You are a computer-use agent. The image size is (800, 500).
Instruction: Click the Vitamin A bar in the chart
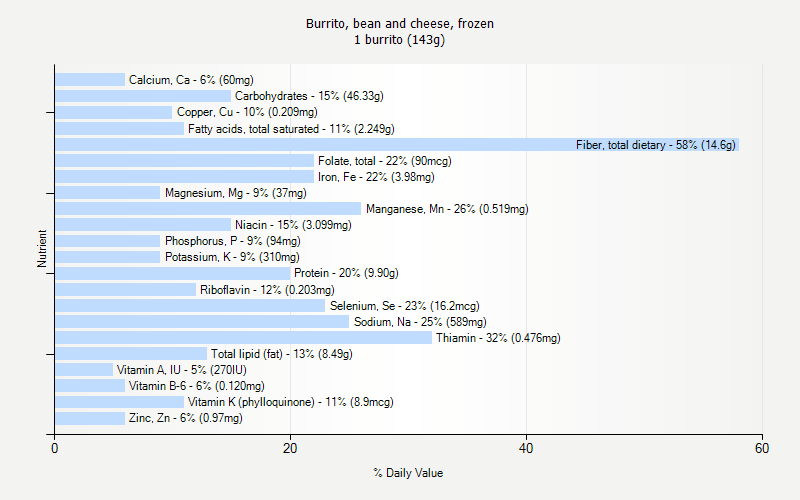pos(84,370)
